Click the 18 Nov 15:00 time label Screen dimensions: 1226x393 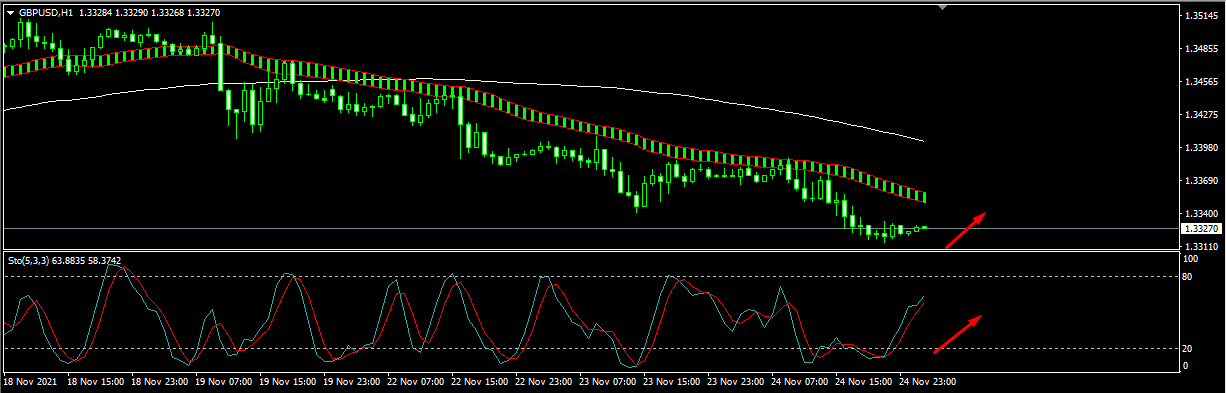pos(96,381)
